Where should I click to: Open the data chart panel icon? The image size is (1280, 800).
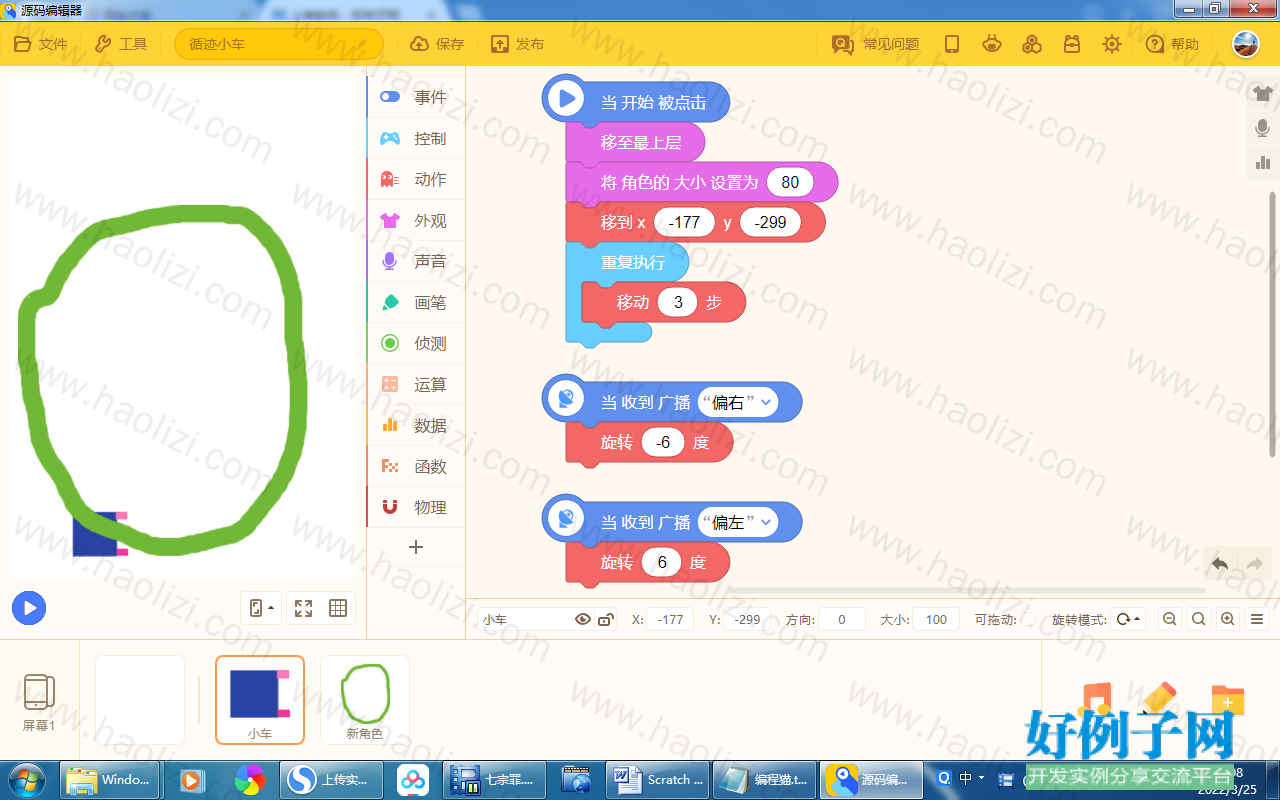point(1263,162)
